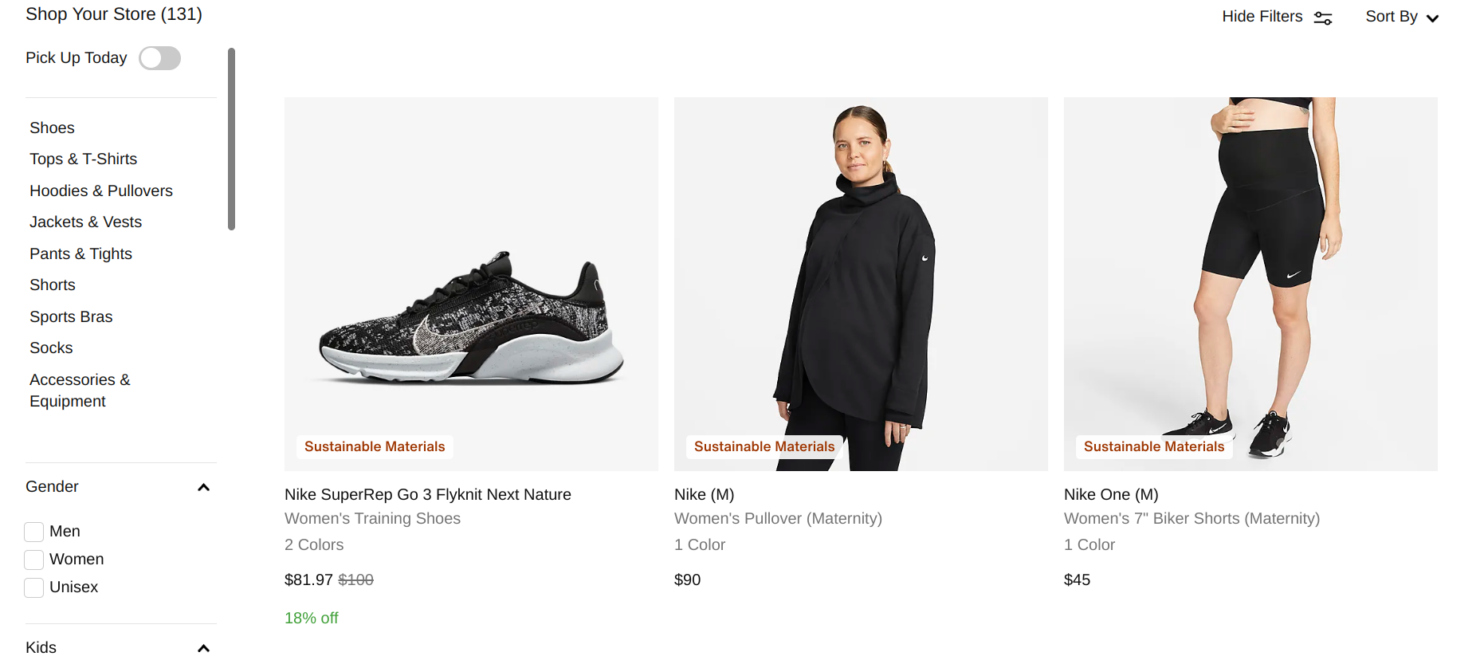Browse the Accessories & Equipment category

tap(80, 390)
